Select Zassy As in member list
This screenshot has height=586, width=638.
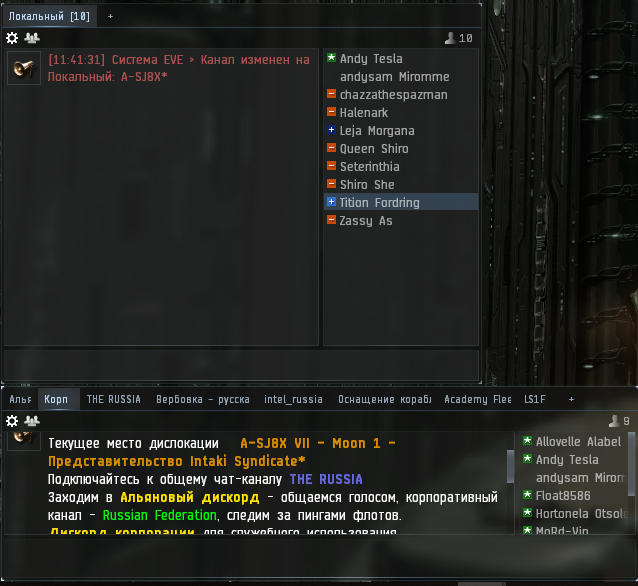[400, 221]
